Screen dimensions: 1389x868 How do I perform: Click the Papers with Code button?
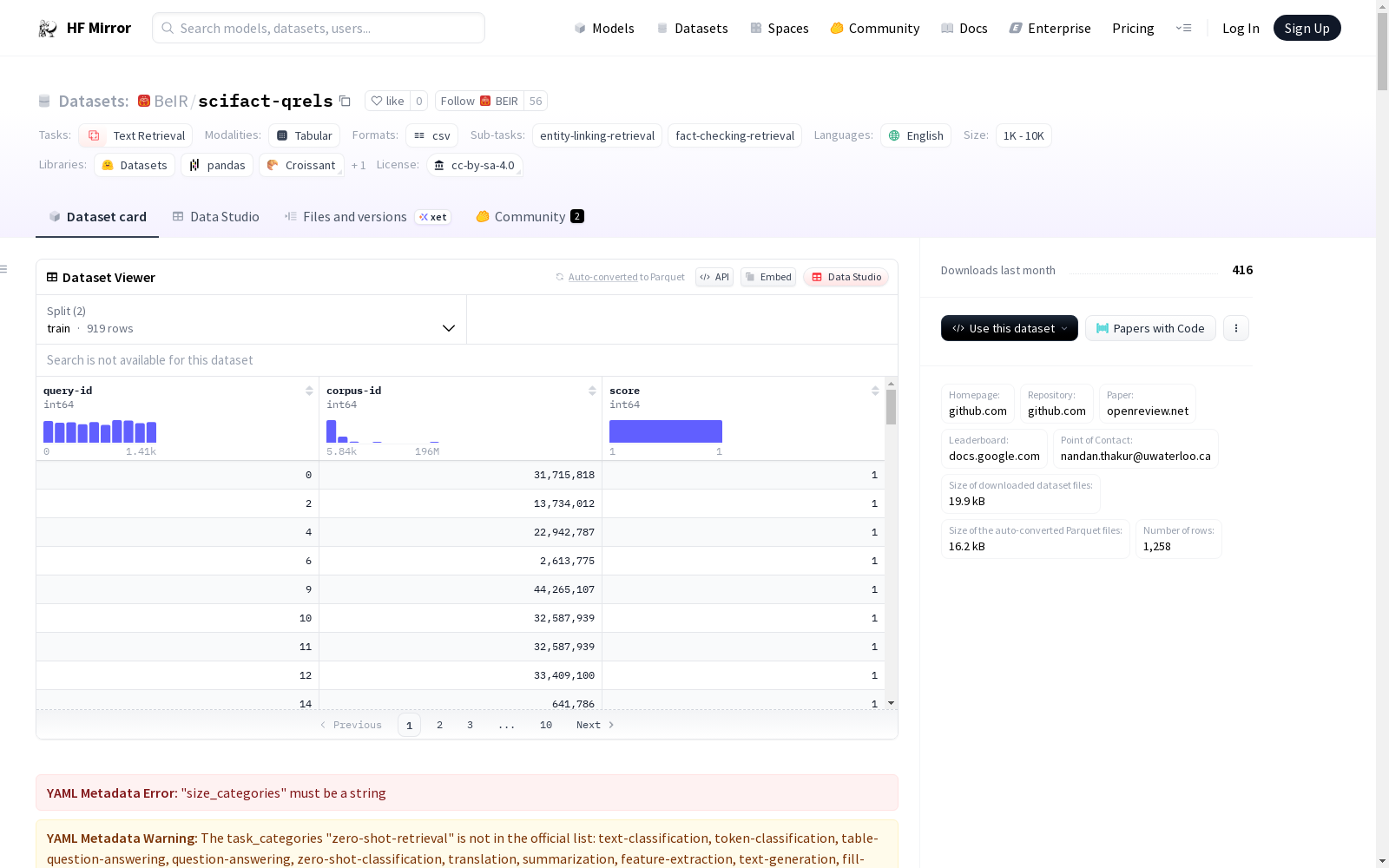point(1150,328)
